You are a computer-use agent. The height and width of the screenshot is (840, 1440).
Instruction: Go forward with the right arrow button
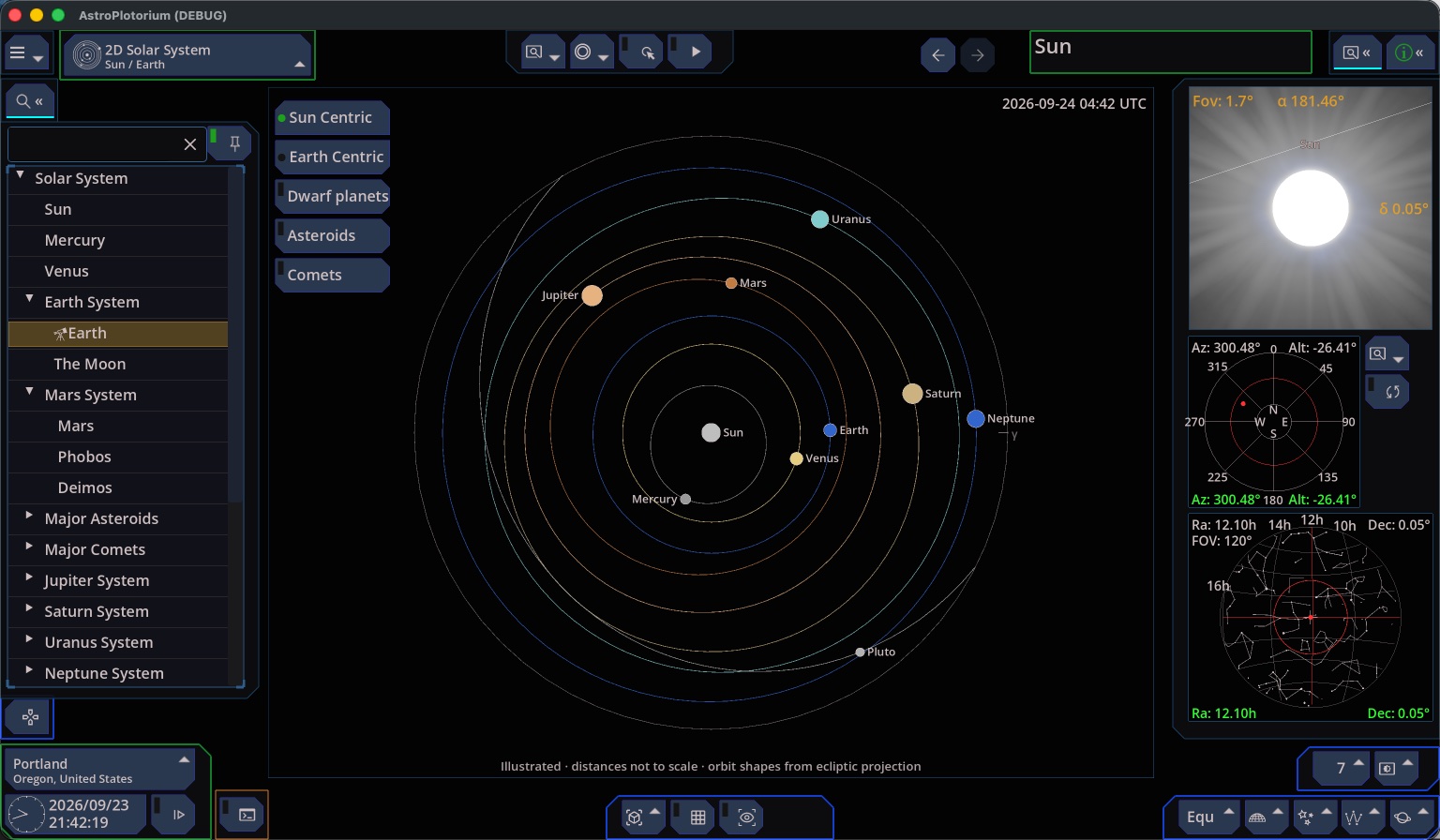pos(978,55)
